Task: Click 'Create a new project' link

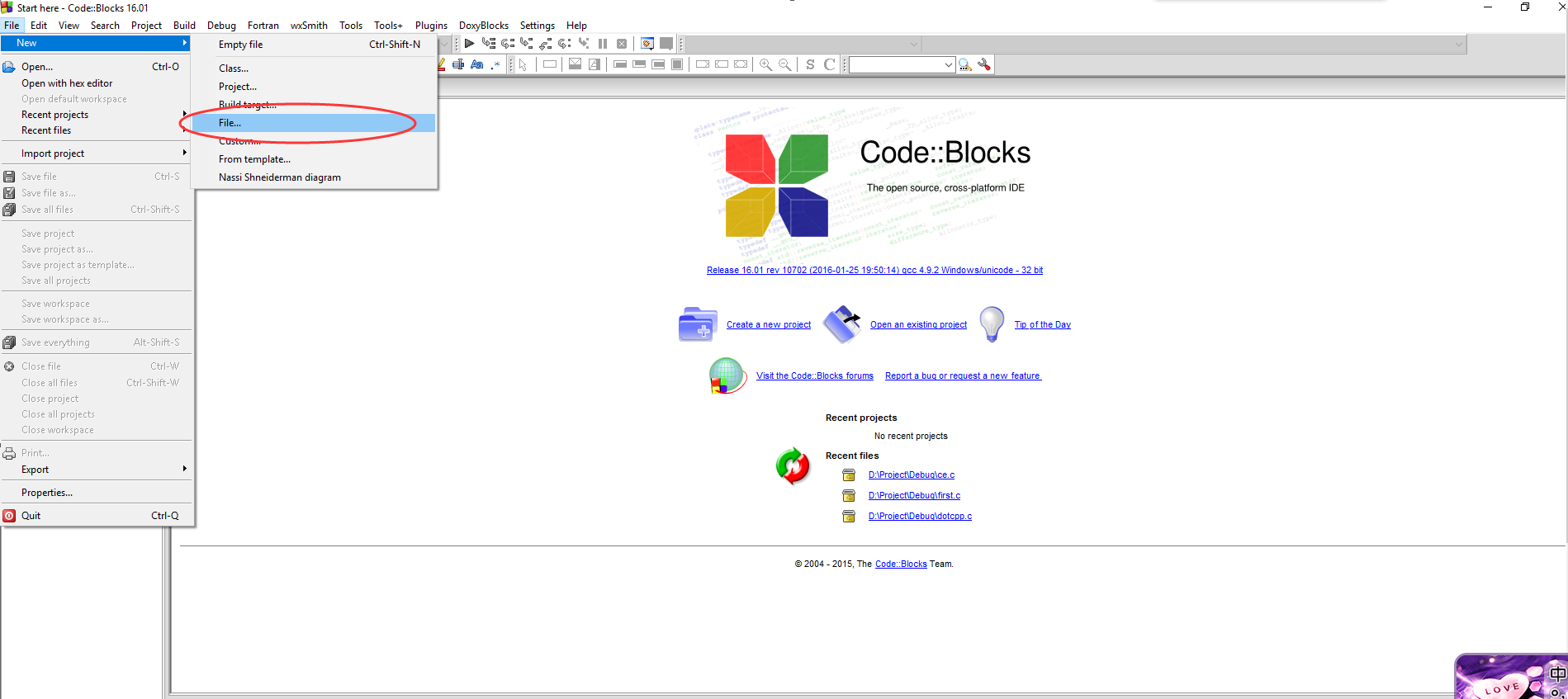Action: click(768, 325)
